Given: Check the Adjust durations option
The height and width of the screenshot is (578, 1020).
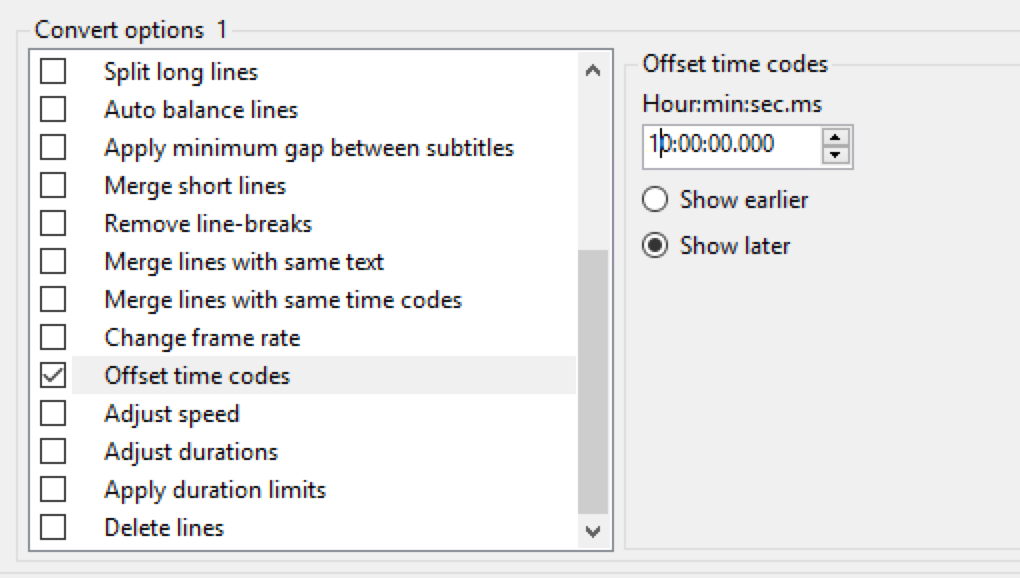Looking at the screenshot, I should [52, 452].
